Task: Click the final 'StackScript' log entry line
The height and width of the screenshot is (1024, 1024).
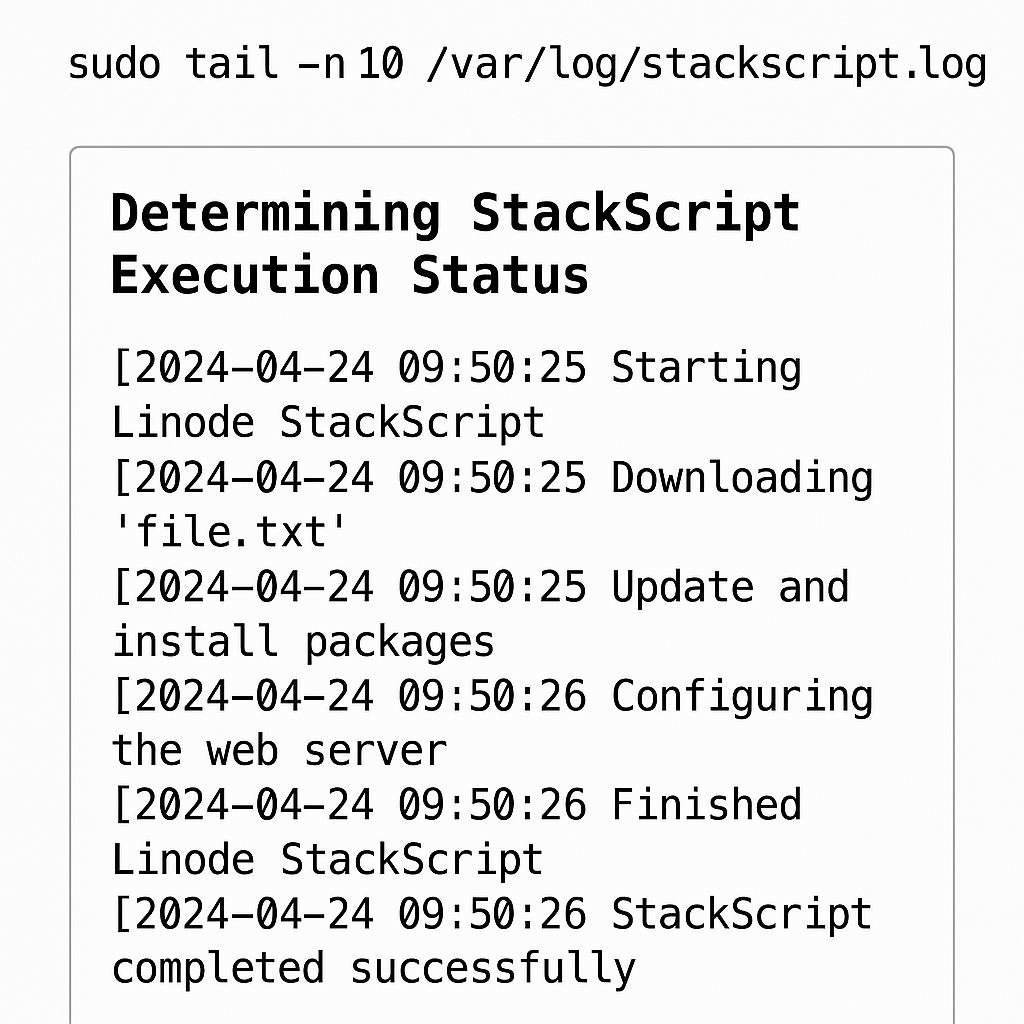Action: (492, 914)
